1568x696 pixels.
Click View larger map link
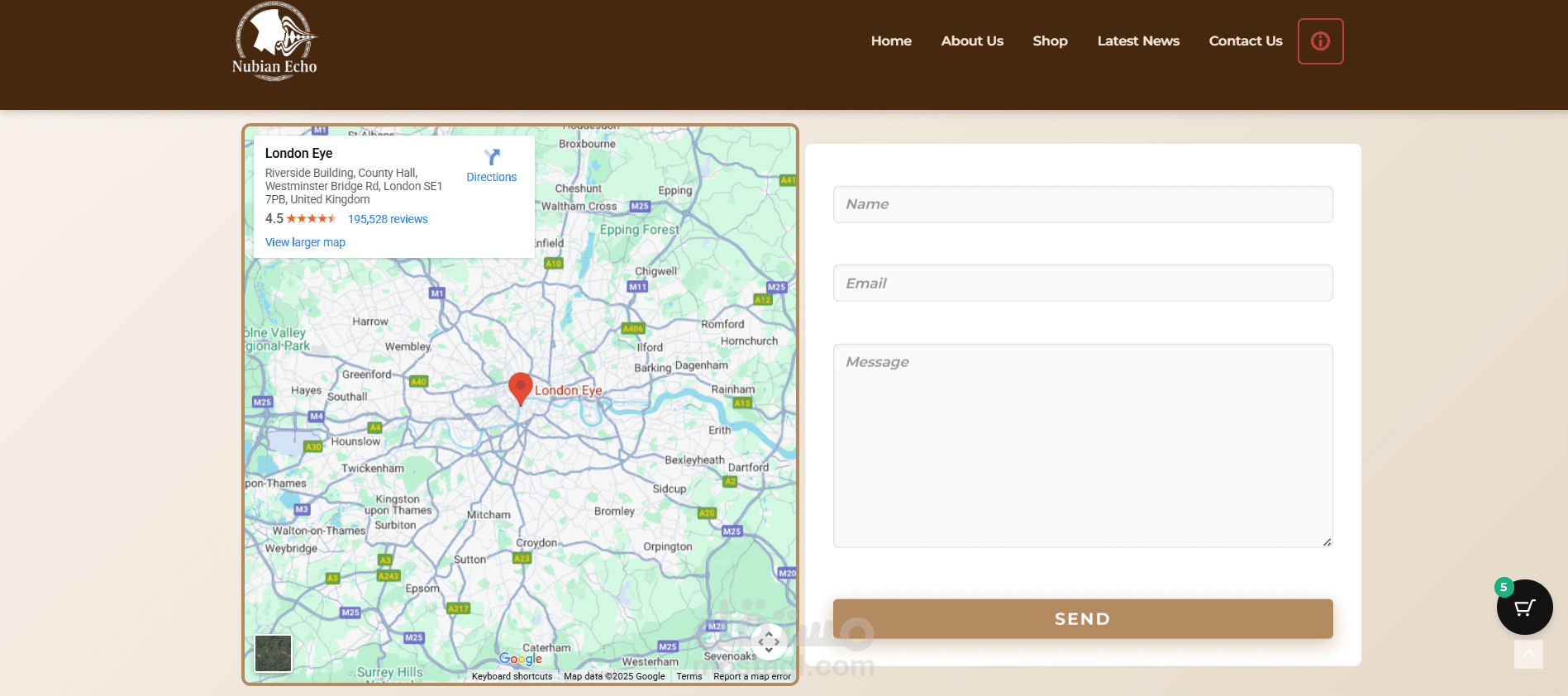[x=305, y=242]
